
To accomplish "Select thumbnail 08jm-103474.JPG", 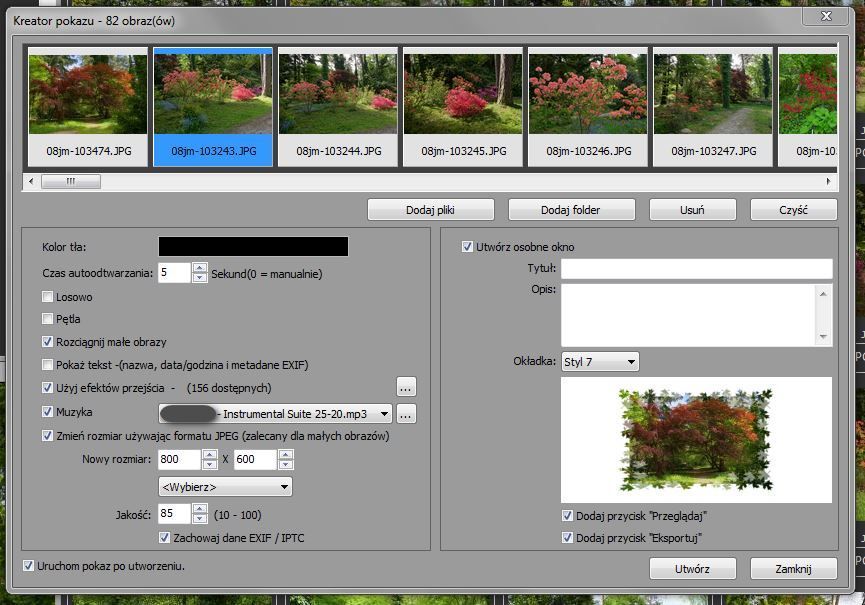I will click(87, 105).
